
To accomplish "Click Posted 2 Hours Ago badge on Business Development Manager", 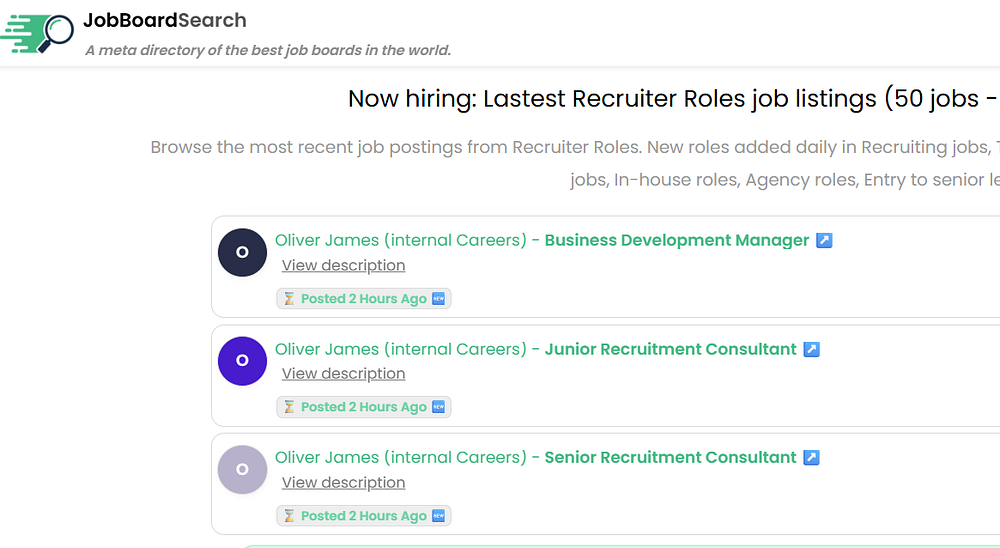I will (x=363, y=299).
